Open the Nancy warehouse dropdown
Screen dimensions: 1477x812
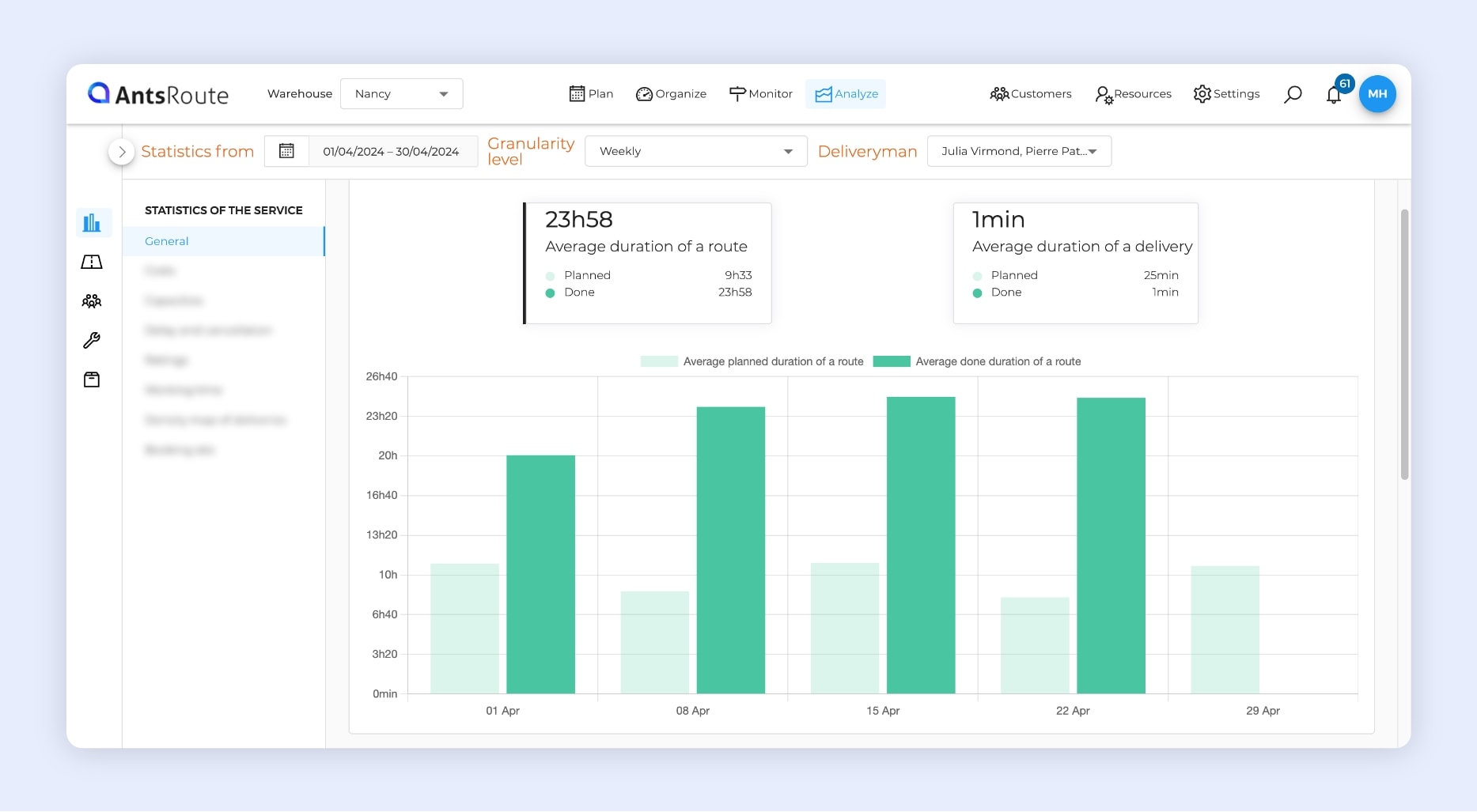tap(401, 94)
